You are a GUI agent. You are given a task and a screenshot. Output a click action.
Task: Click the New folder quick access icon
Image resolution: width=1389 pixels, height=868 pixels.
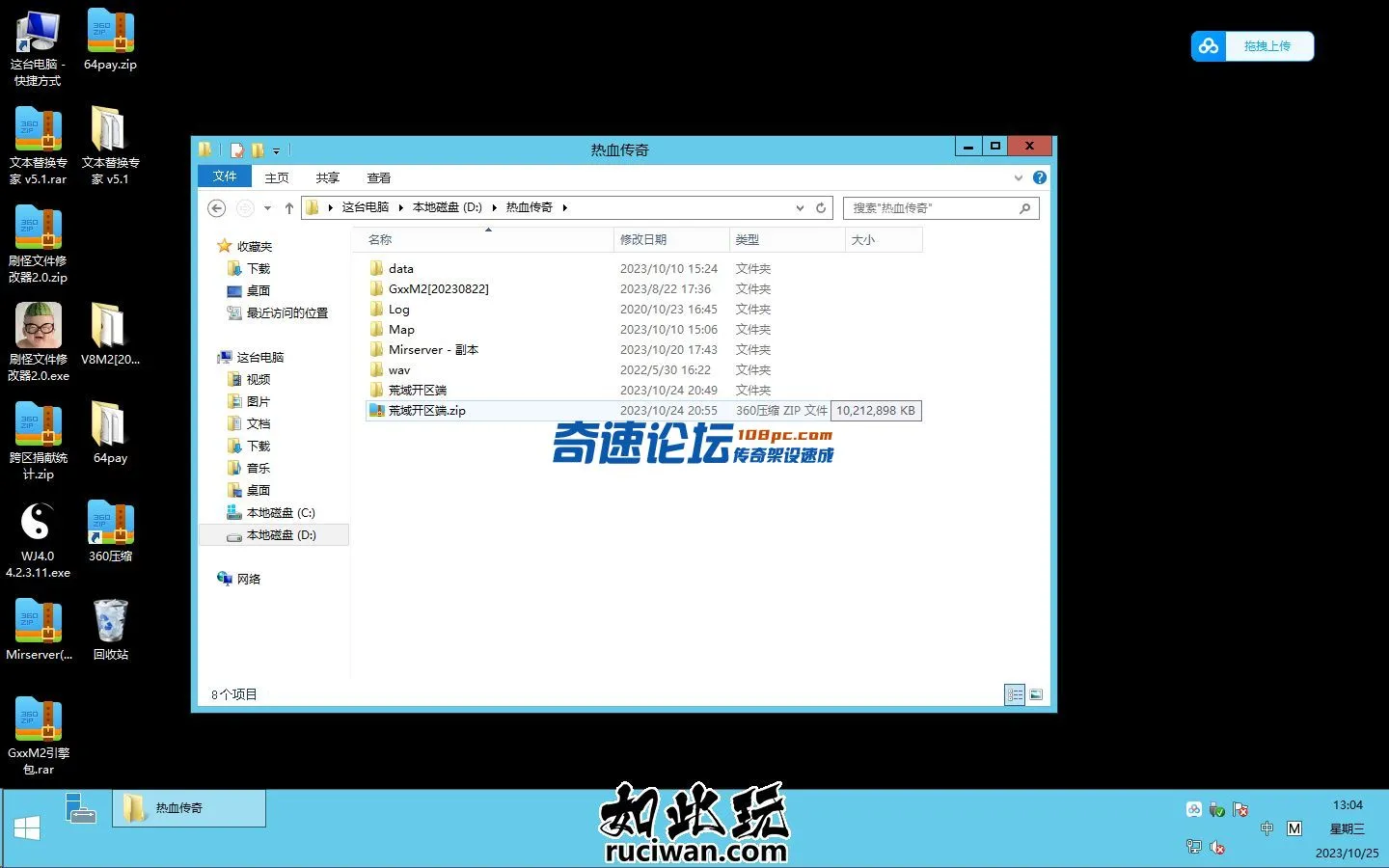(x=258, y=149)
